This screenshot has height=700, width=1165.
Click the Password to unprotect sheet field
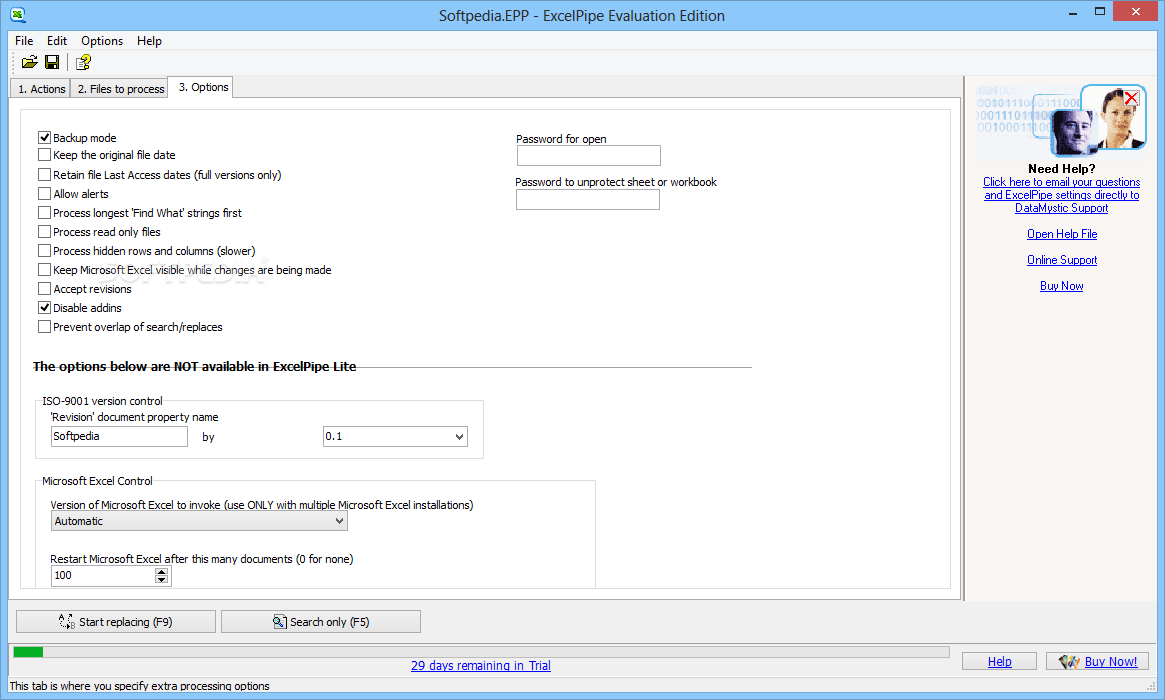pos(588,199)
